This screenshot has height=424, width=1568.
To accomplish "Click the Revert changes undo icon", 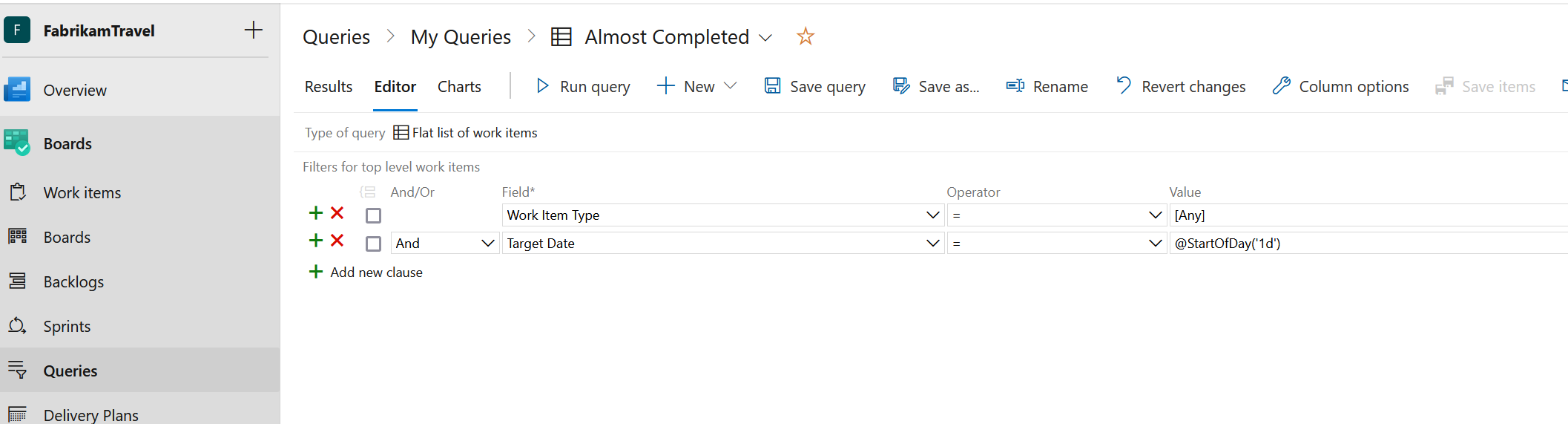I will point(1124,85).
